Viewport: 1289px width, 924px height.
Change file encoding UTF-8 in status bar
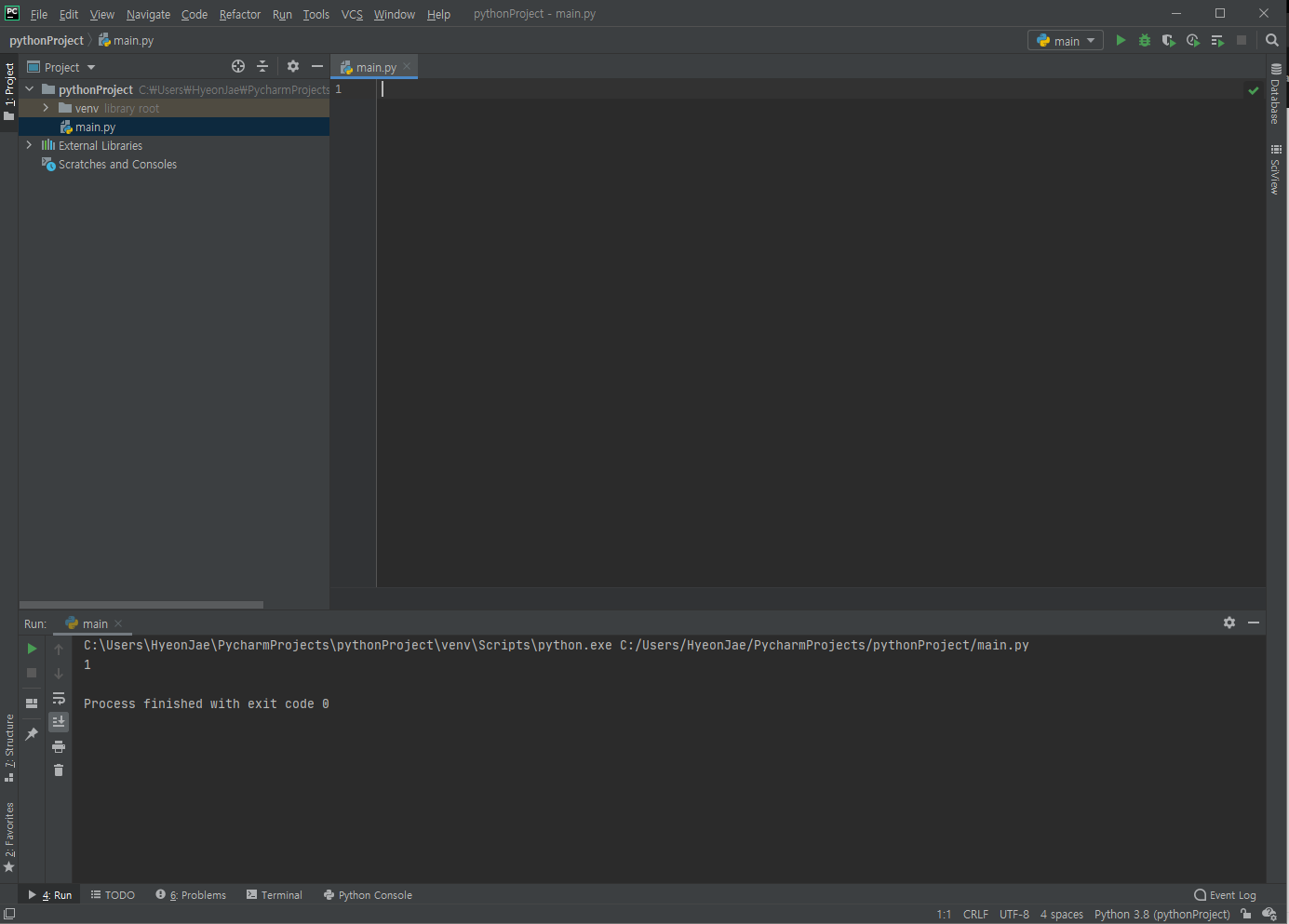coord(1014,914)
